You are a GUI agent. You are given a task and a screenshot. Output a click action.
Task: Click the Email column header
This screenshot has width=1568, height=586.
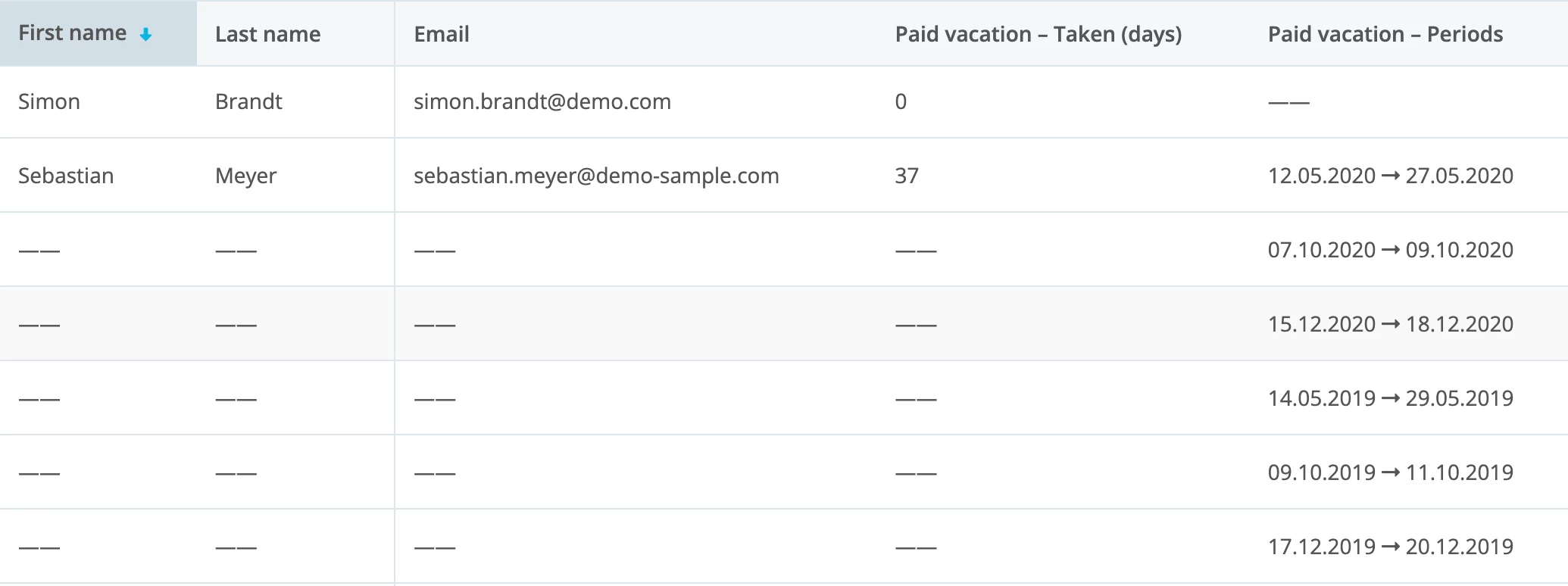click(442, 34)
